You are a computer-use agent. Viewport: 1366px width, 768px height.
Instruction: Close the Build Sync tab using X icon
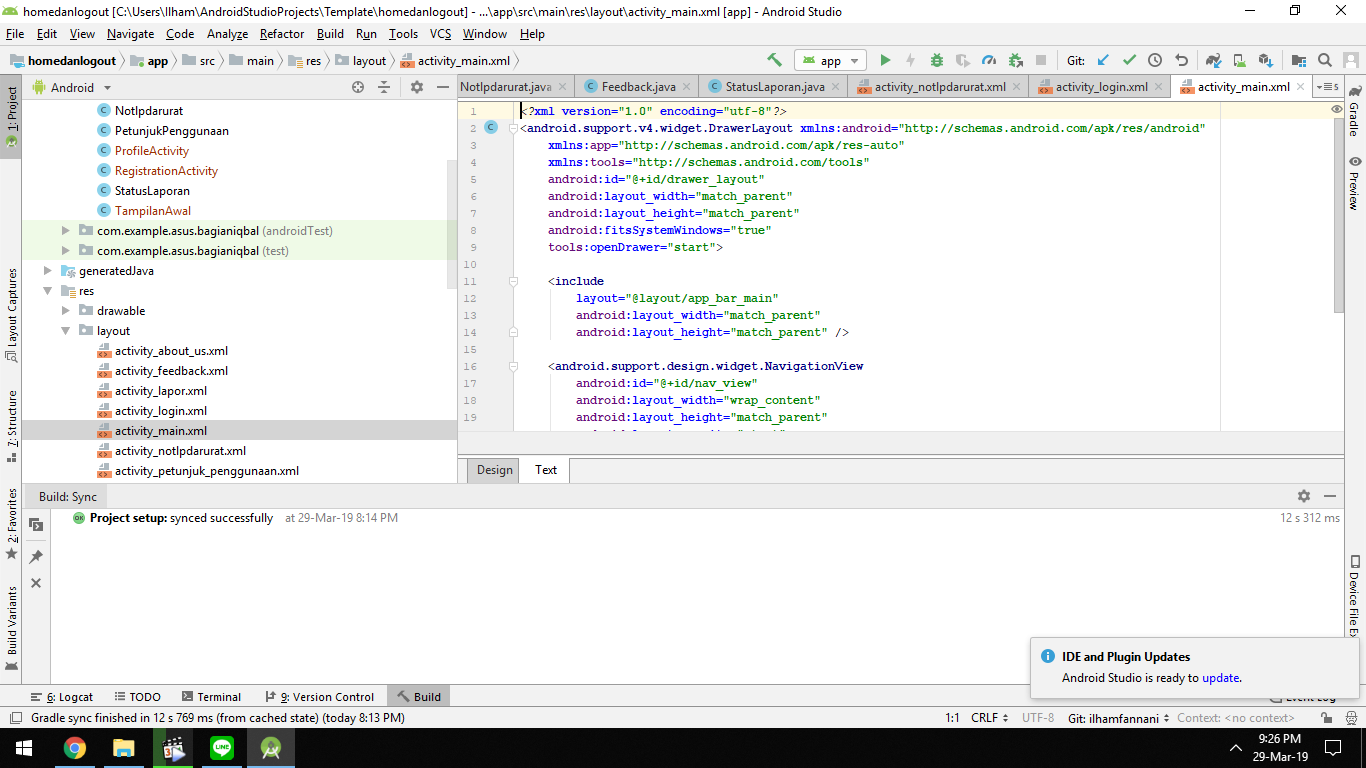pyautogui.click(x=36, y=583)
